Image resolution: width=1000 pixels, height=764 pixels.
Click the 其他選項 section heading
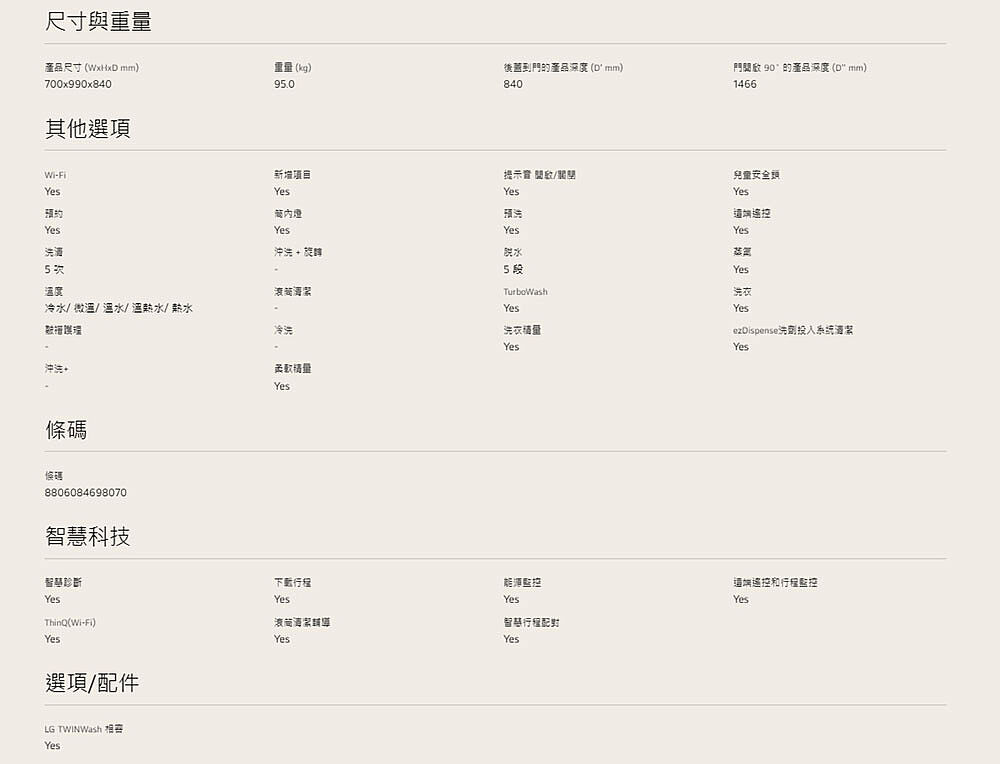click(x=87, y=129)
